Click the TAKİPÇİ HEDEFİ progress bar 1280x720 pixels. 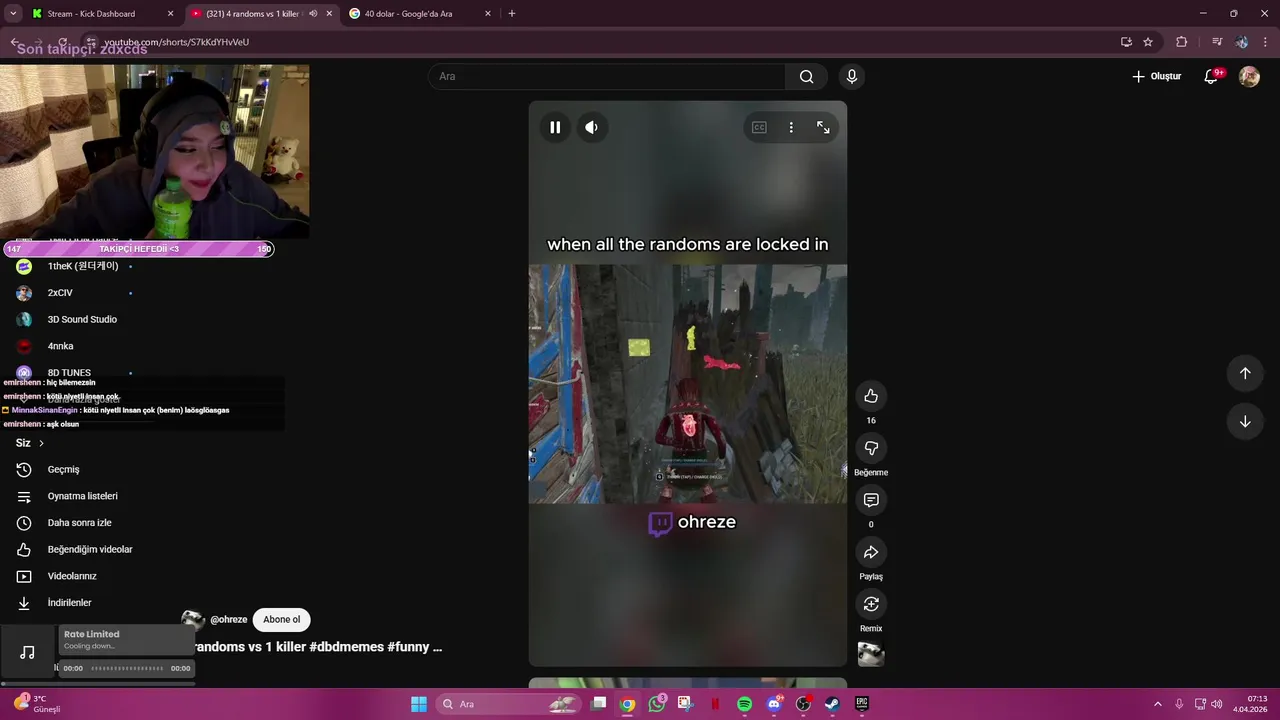[x=139, y=249]
